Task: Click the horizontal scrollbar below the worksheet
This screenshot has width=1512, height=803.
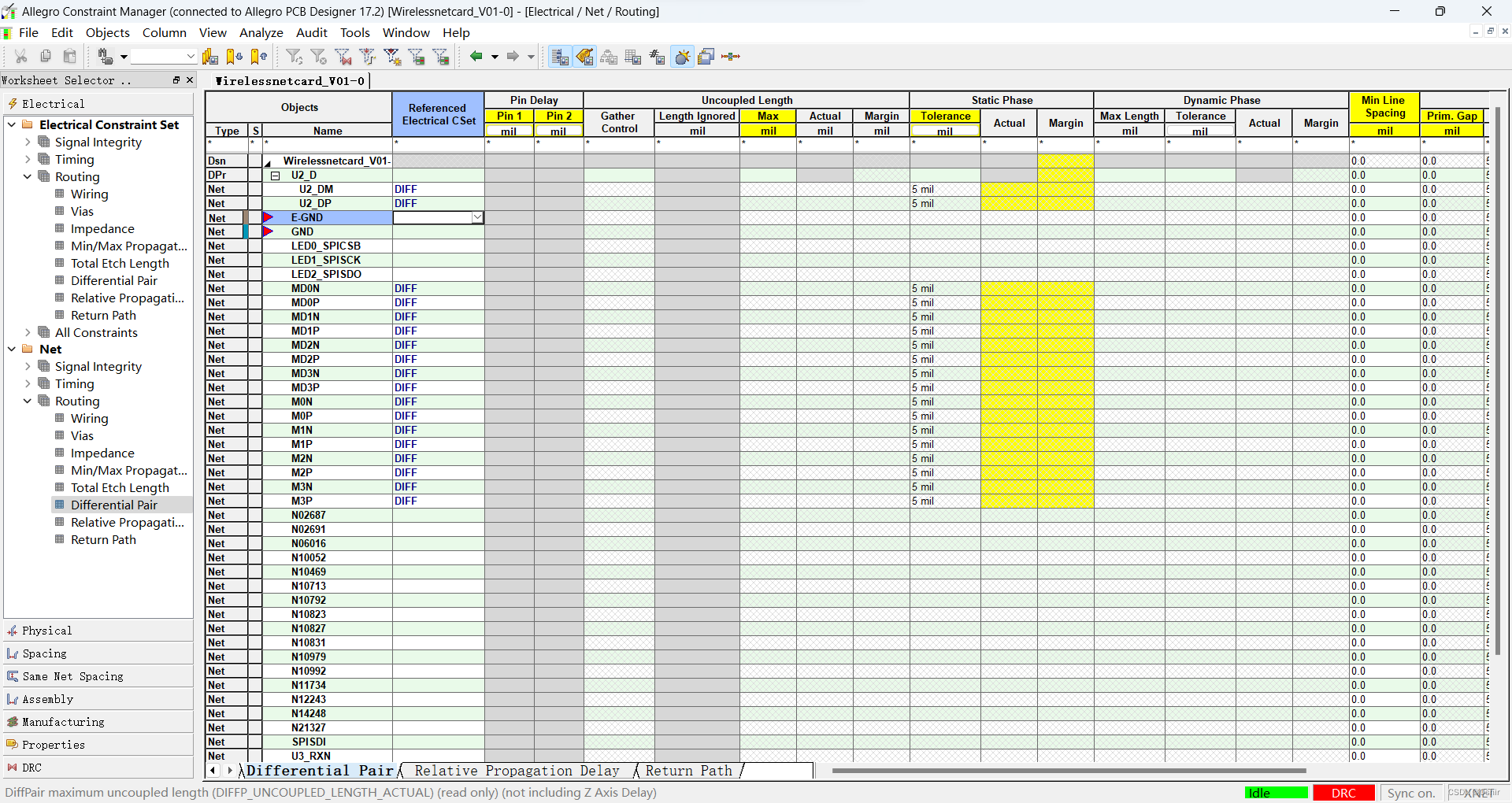Action: tap(1068, 771)
